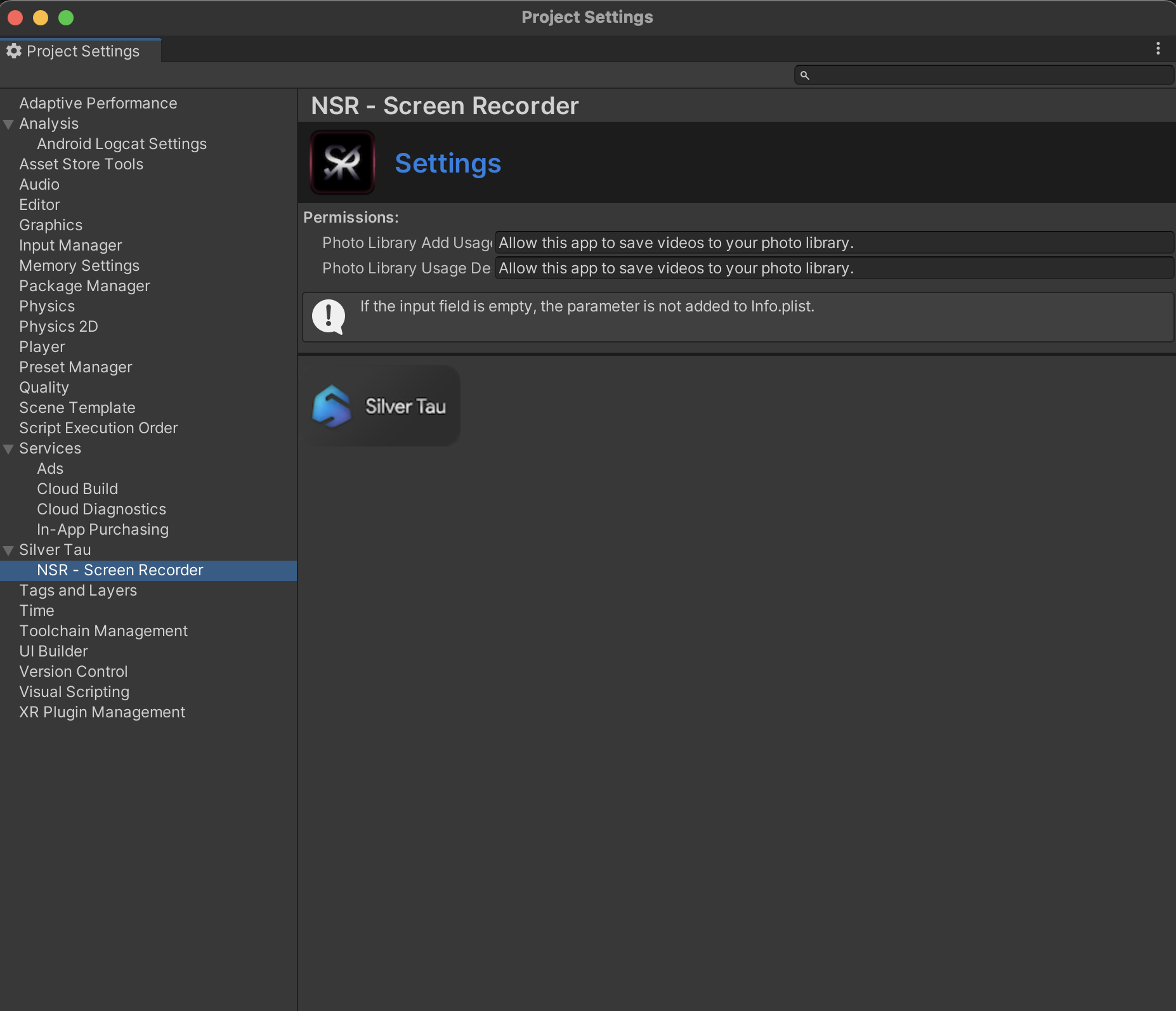Image resolution: width=1176 pixels, height=1011 pixels.
Task: Open Editor settings
Action: pyautogui.click(x=39, y=205)
